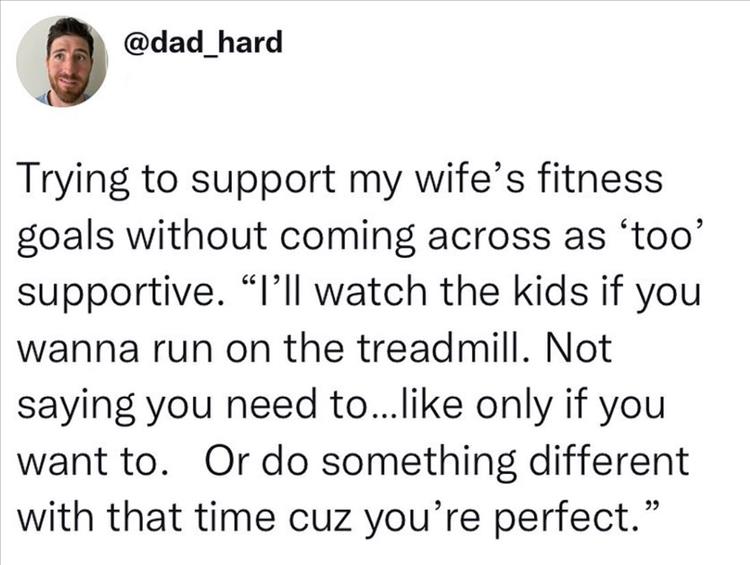Click the word "Trying" starting the tweet

pos(71,183)
